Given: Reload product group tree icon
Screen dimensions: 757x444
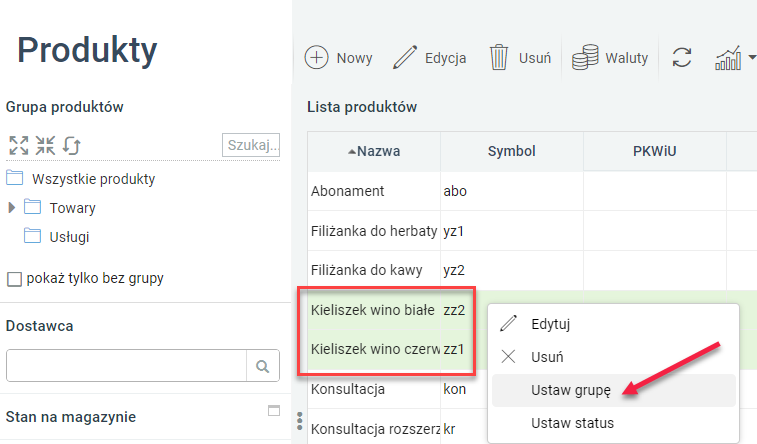Looking at the screenshot, I should (71, 145).
